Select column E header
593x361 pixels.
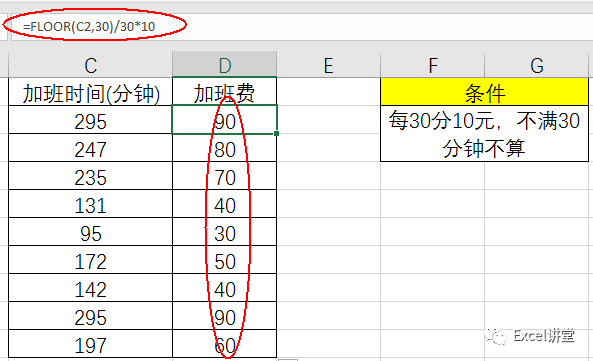coord(329,65)
